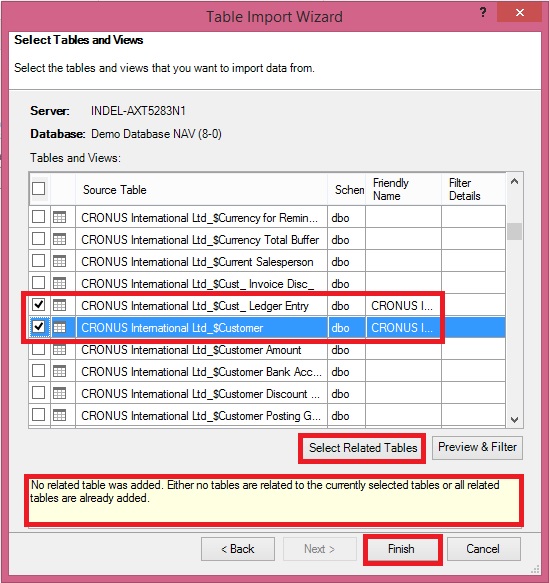Tick checkbox for Customer Bank Acc... row
The height and width of the screenshot is (583, 549).
(x=39, y=371)
